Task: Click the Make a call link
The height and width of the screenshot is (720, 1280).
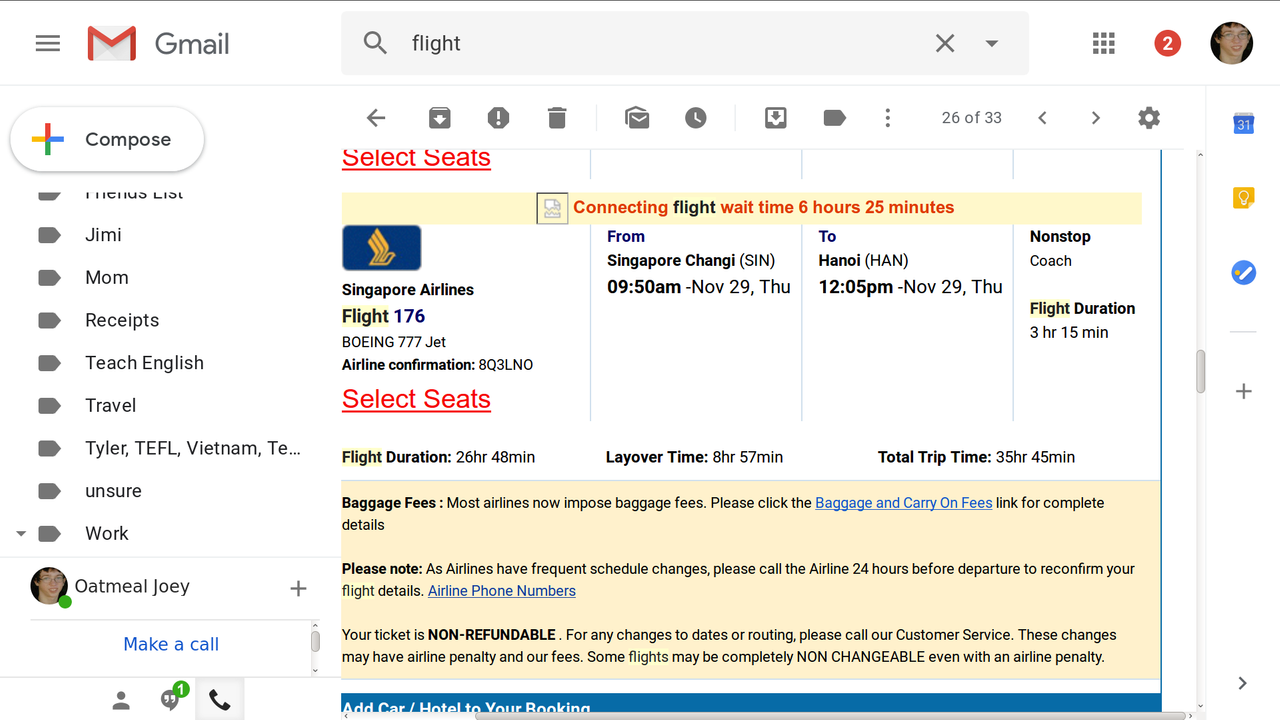Action: coord(171,645)
